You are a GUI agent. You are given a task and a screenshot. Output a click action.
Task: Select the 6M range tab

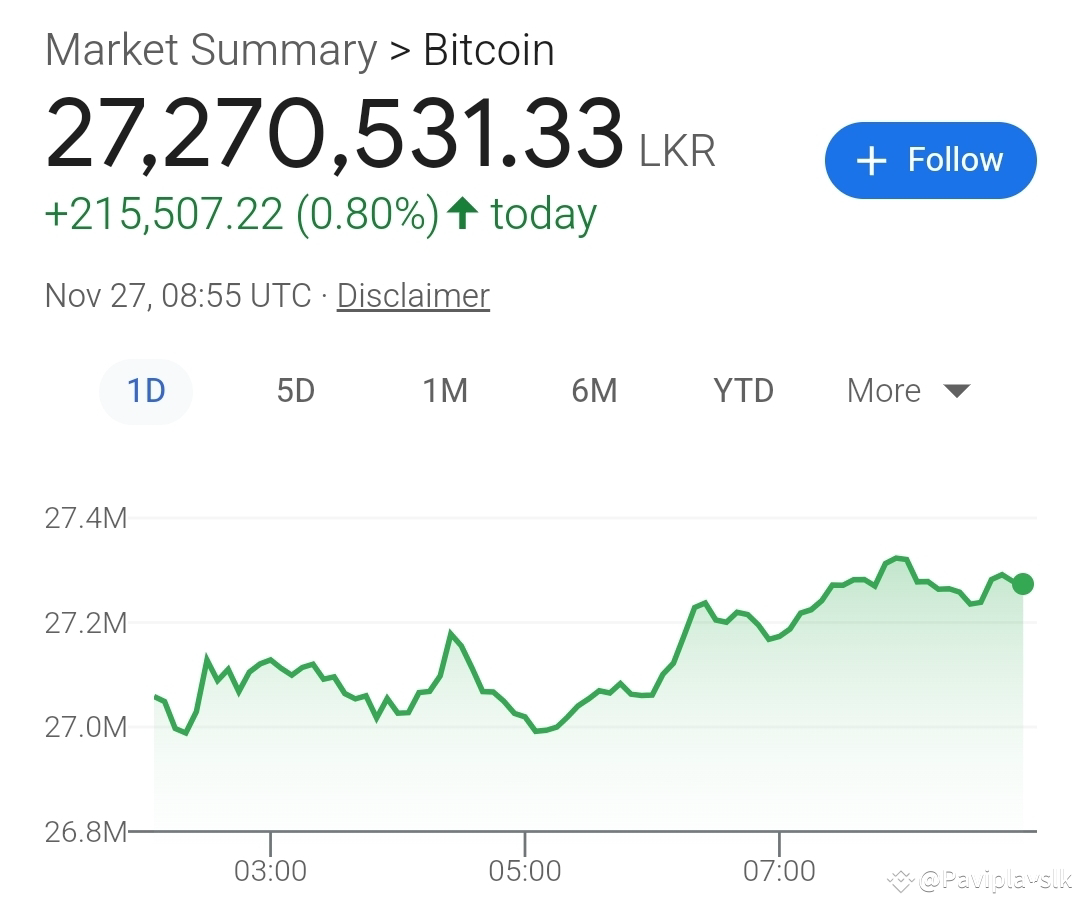pyautogui.click(x=594, y=391)
